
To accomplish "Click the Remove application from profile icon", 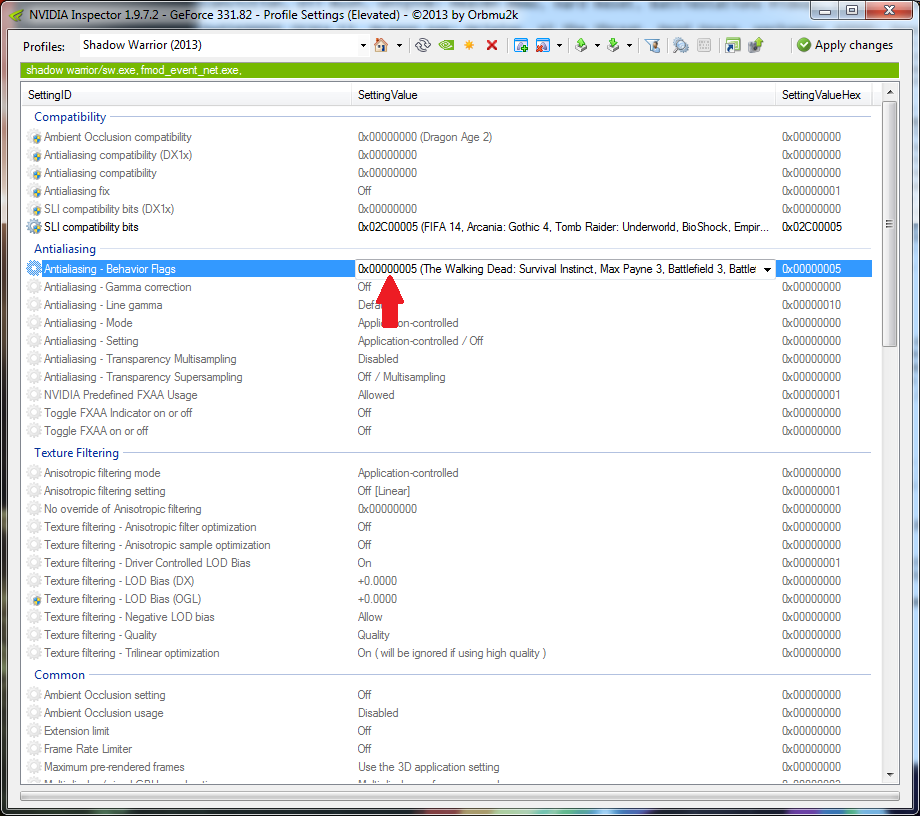I will click(543, 45).
